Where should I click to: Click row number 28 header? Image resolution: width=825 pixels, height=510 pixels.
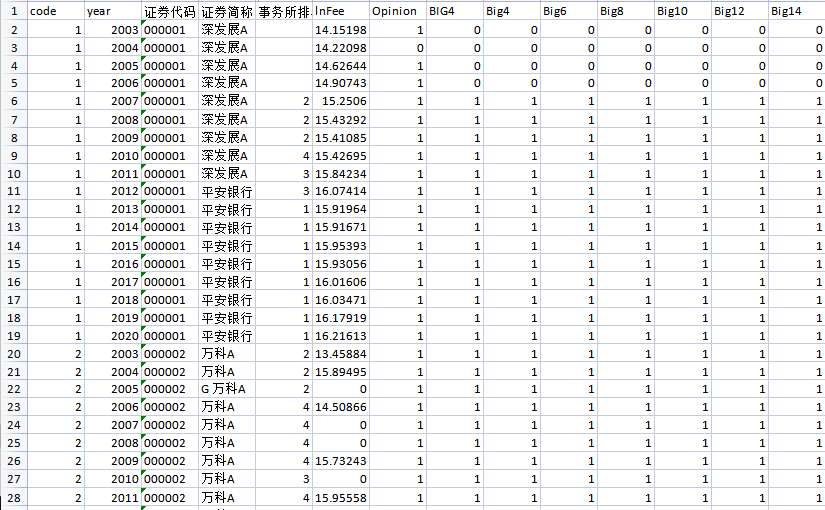pos(13,498)
